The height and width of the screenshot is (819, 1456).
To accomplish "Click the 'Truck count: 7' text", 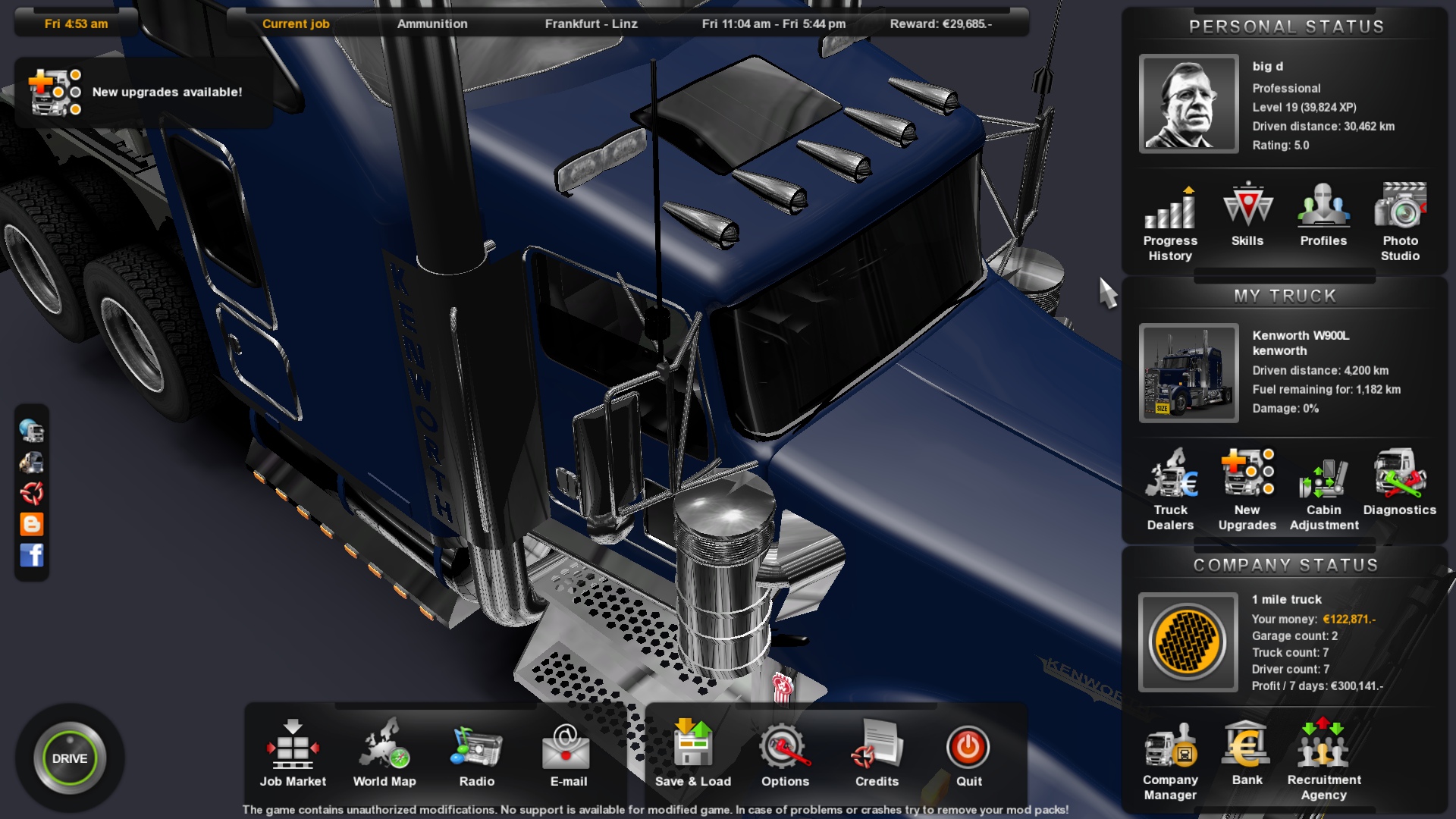I will pos(1291,652).
